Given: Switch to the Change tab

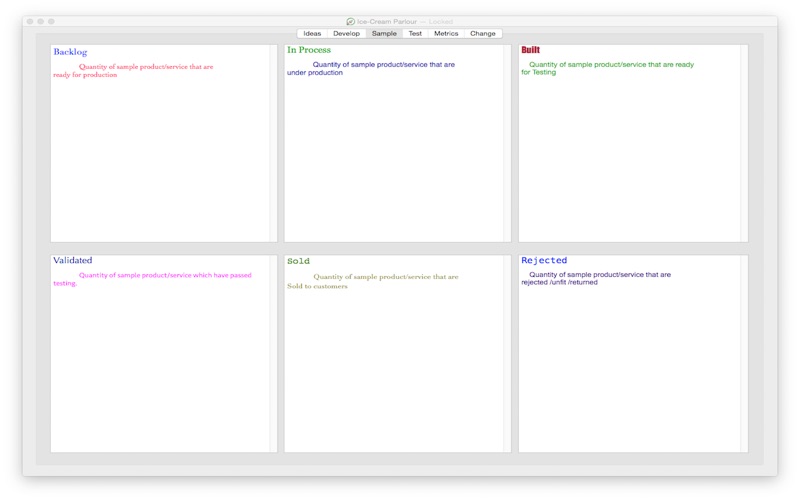Looking at the screenshot, I should click(483, 34).
